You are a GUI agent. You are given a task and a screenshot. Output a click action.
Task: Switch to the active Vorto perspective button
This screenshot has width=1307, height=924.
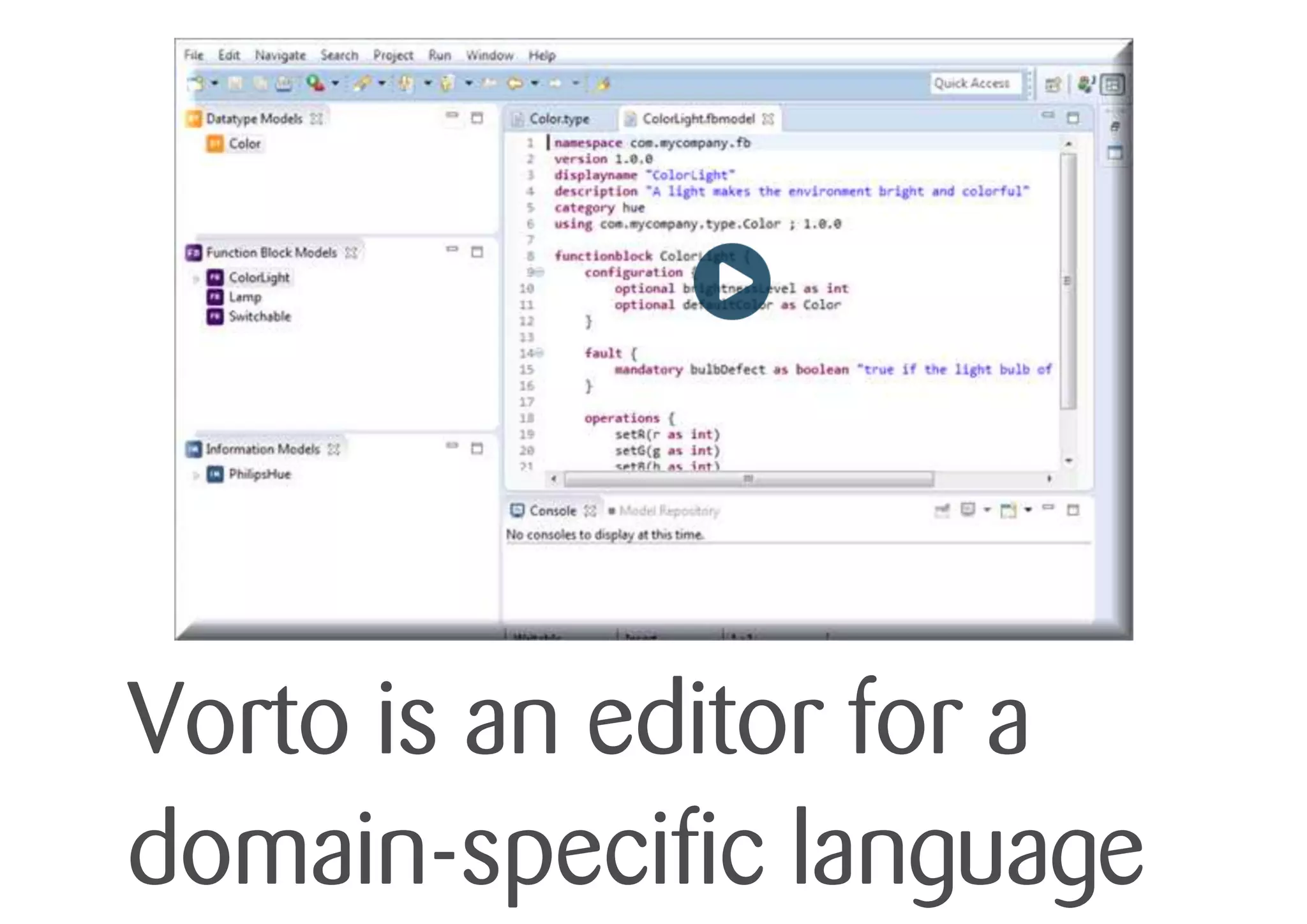click(1112, 85)
